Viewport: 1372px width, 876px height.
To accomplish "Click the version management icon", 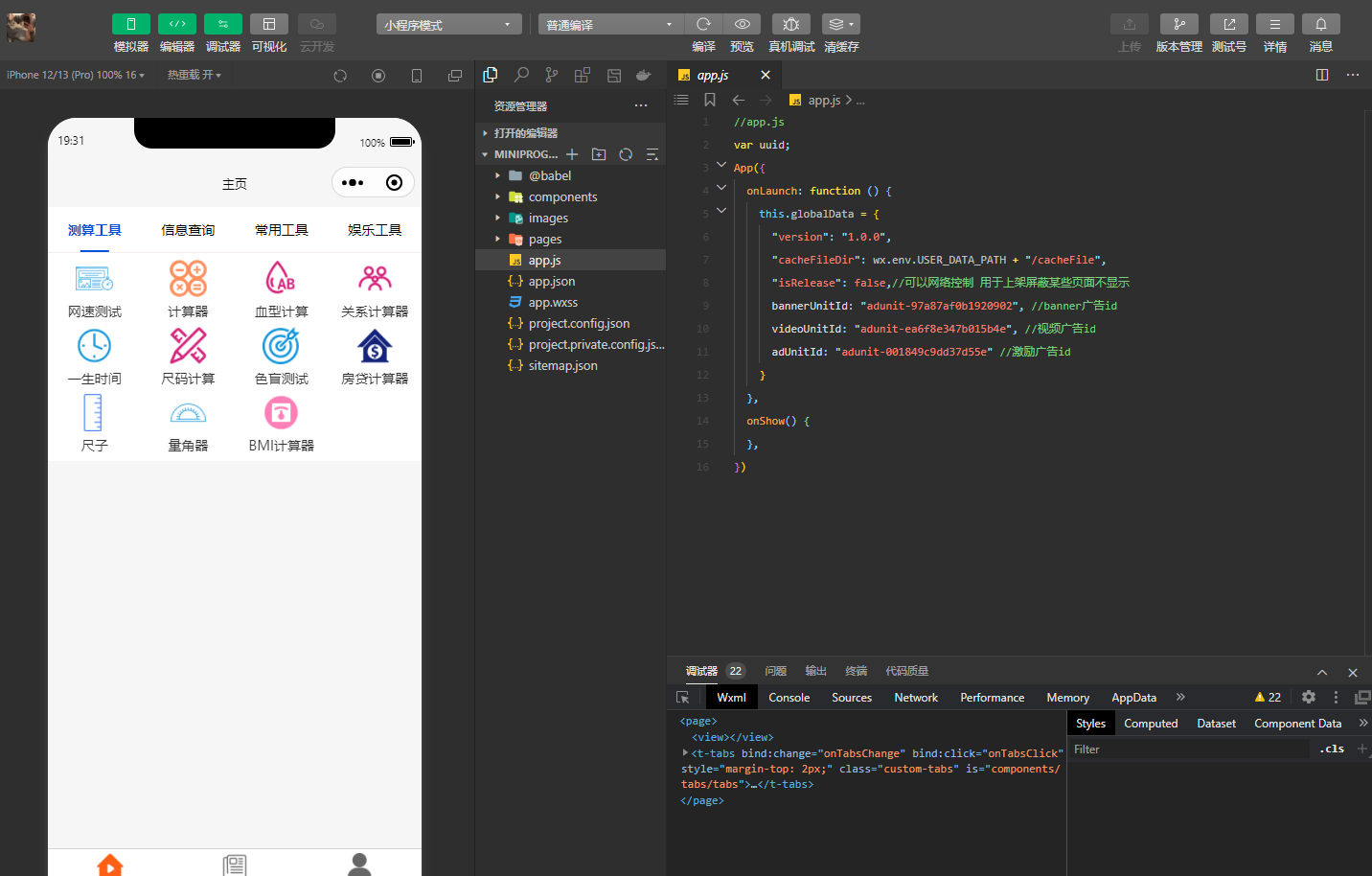I will (1178, 24).
